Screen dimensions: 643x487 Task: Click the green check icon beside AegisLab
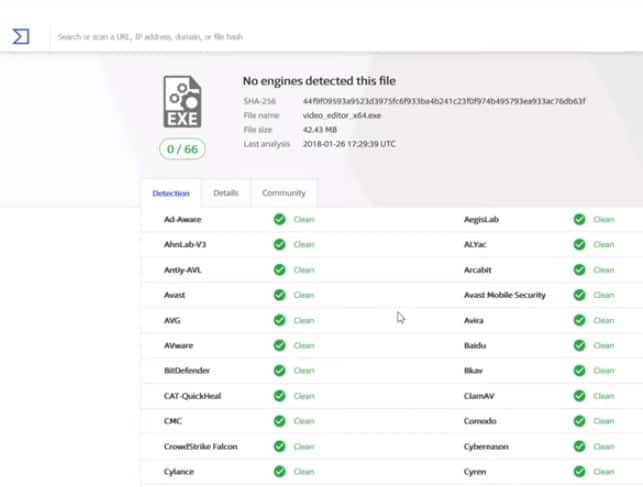pyautogui.click(x=579, y=219)
